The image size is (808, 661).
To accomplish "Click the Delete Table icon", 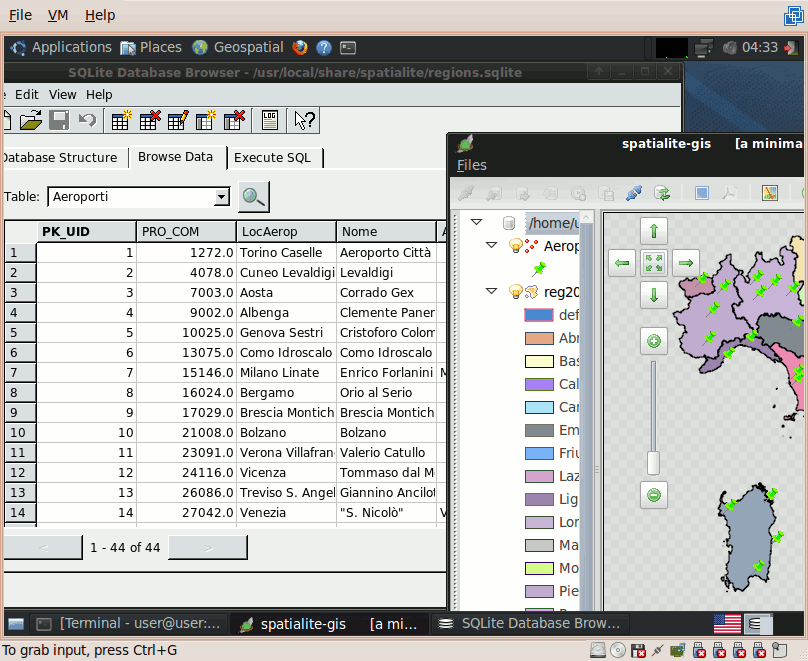I will coord(150,121).
